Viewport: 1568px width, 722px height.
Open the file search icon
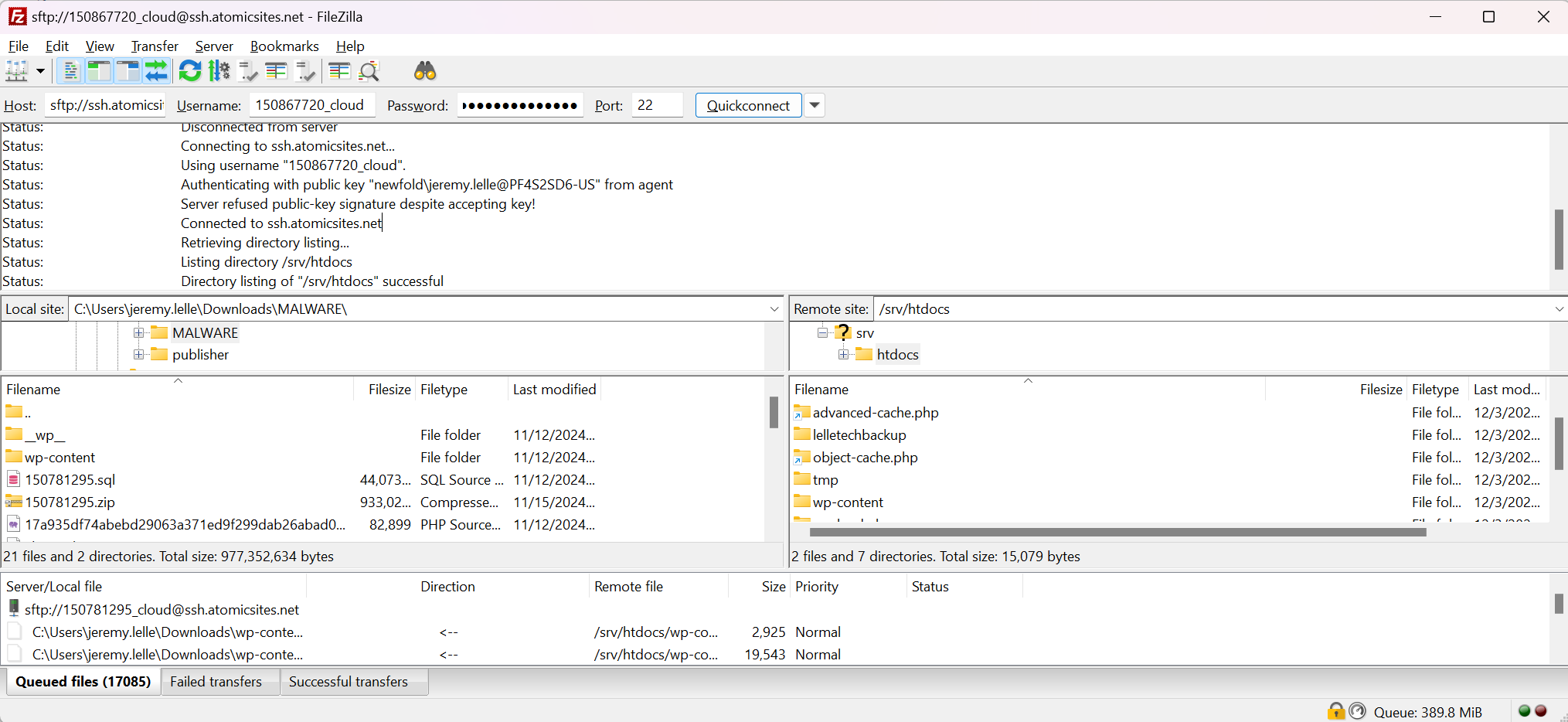point(368,71)
